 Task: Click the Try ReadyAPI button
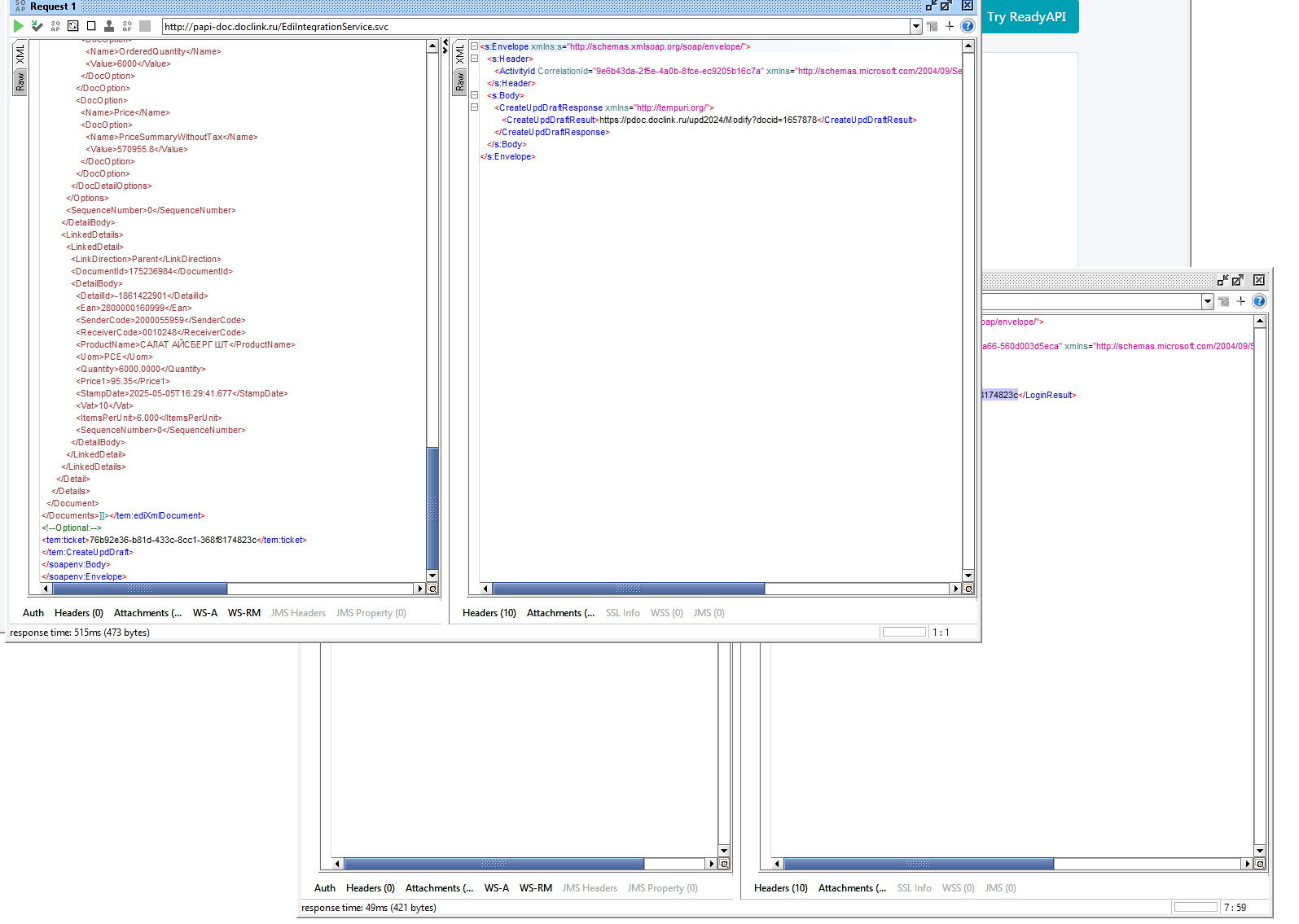[x=1027, y=17]
